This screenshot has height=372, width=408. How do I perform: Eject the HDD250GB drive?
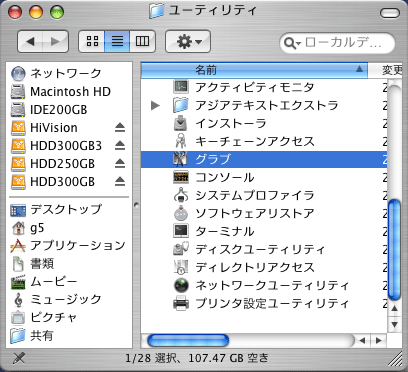pyautogui.click(x=120, y=164)
